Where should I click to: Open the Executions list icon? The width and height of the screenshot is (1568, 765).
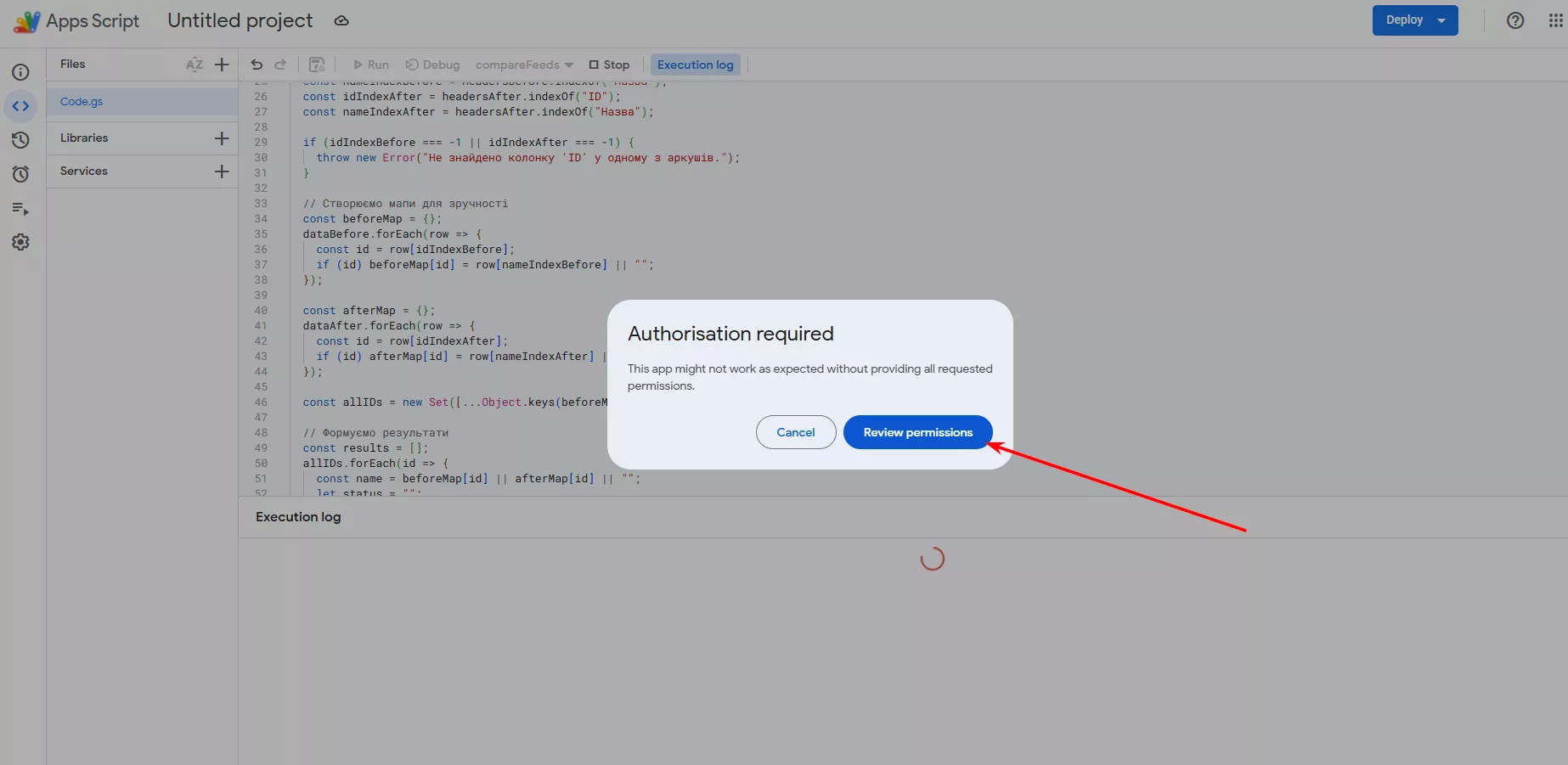pos(20,208)
